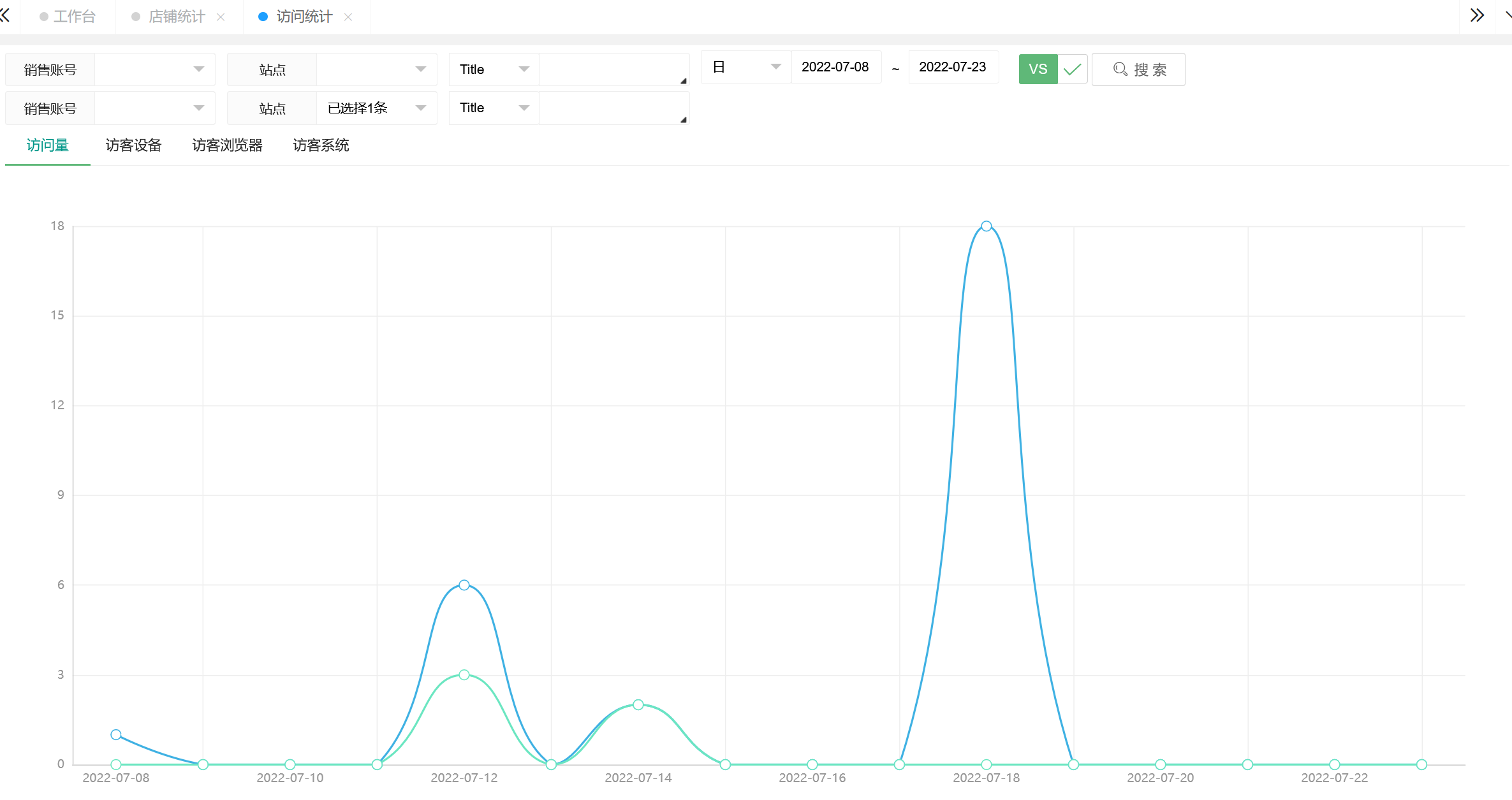Focus second row Title text input
Image resolution: width=1512 pixels, height=800 pixels.
tap(614, 108)
